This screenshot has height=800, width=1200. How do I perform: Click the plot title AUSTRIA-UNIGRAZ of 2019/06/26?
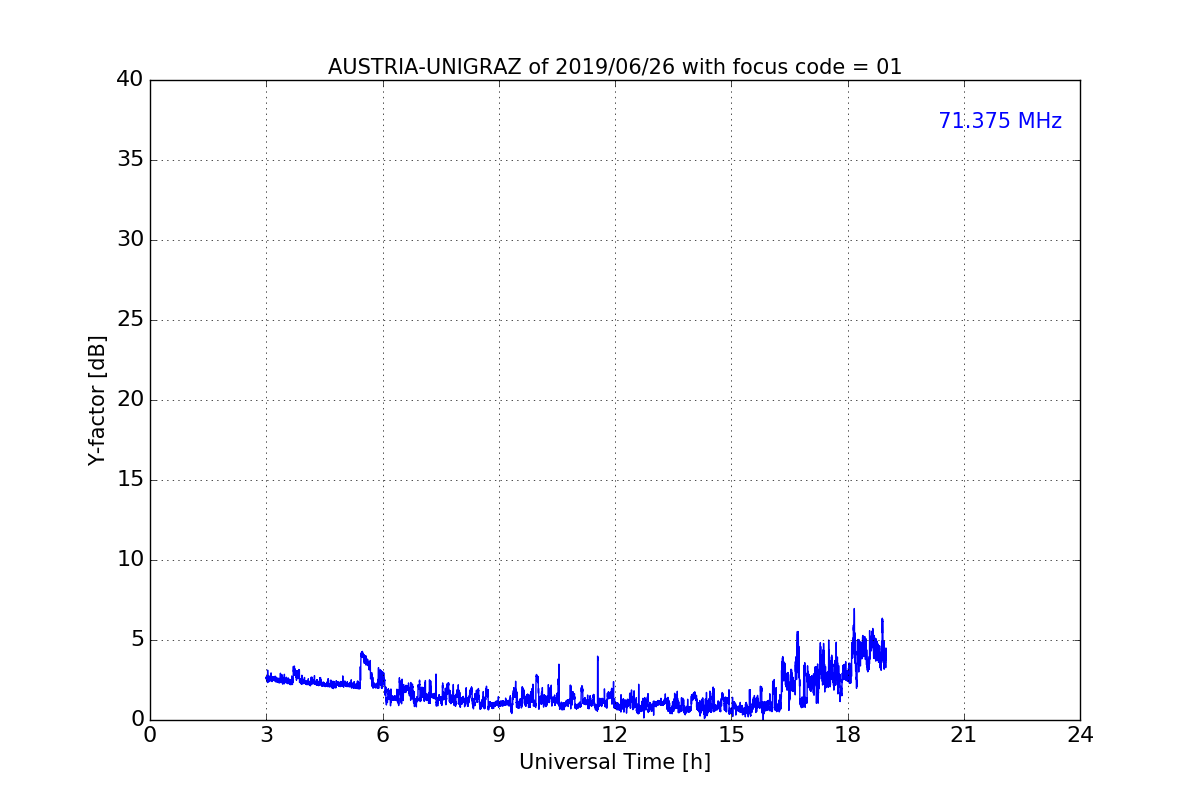coord(615,67)
